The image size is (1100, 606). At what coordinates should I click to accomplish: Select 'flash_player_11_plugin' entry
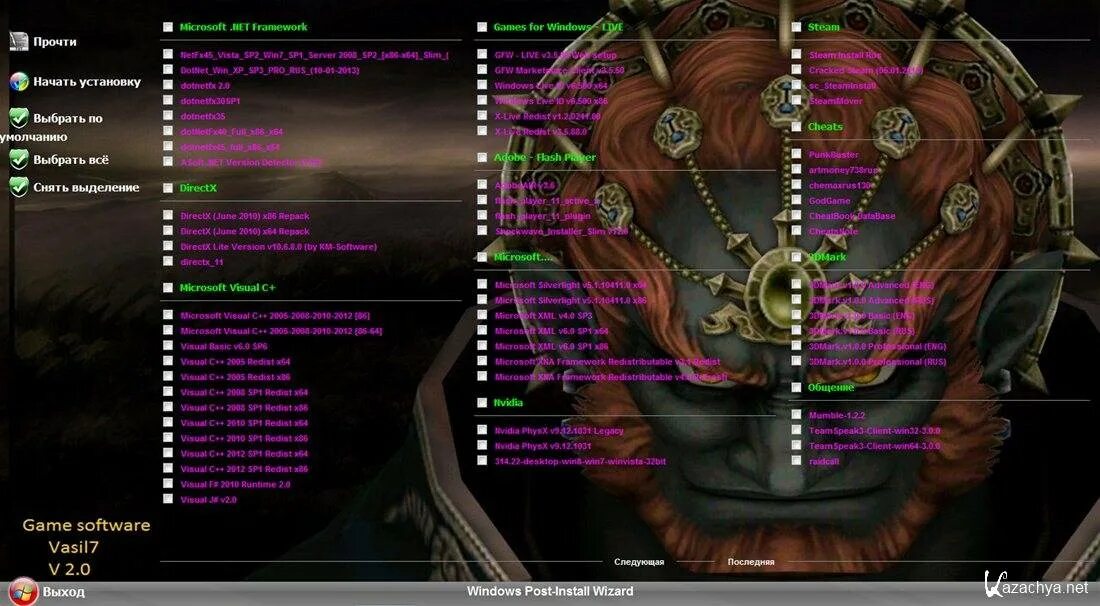tap(542, 216)
